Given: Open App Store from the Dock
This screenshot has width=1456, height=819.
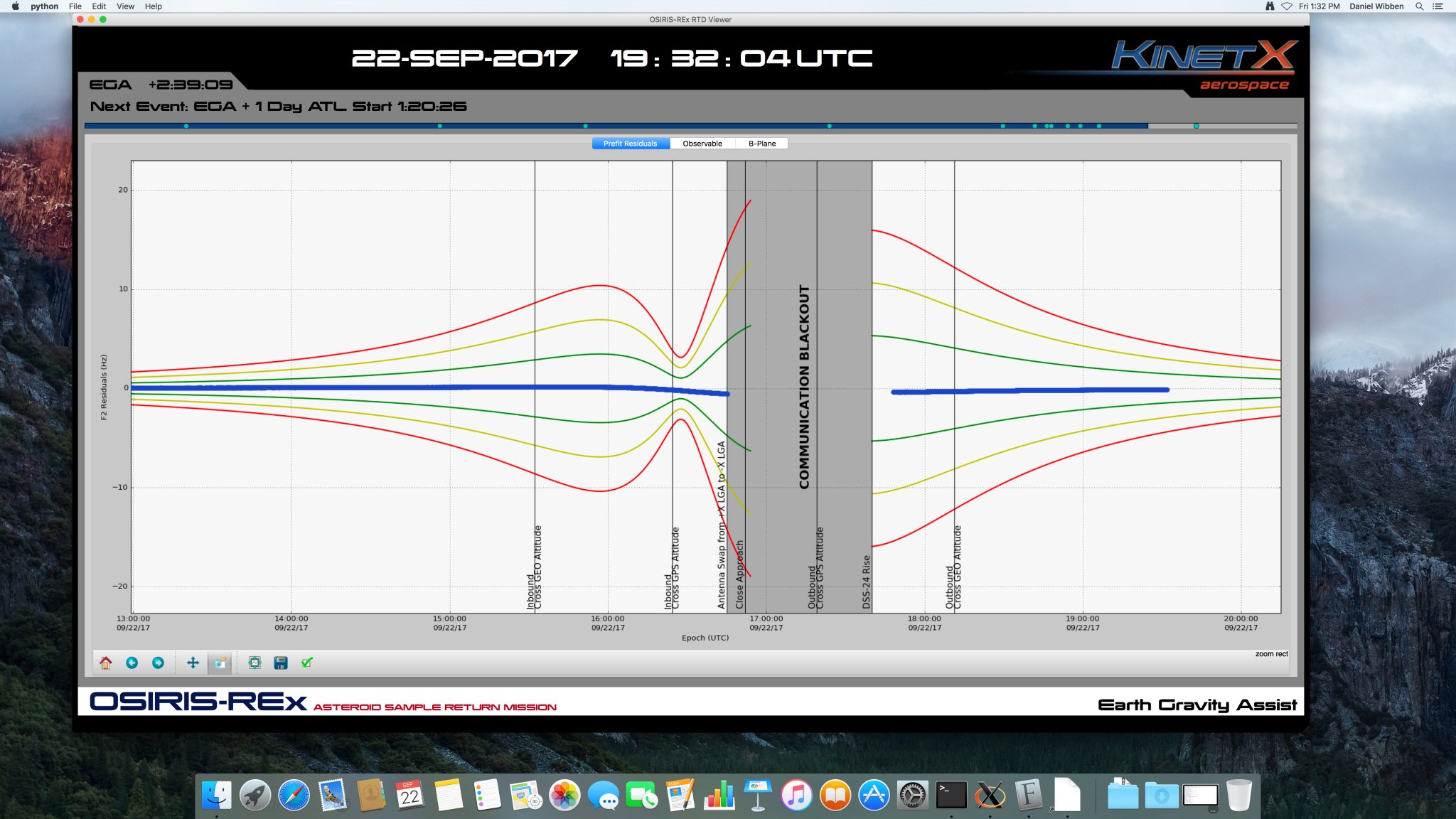Looking at the screenshot, I should (x=874, y=796).
